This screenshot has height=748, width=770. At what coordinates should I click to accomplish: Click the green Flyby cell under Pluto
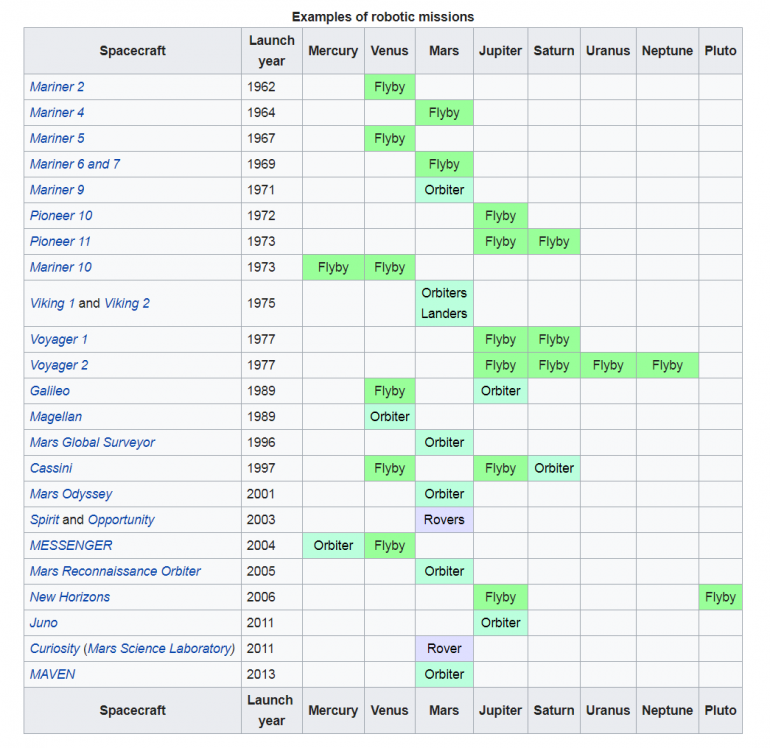(719, 597)
